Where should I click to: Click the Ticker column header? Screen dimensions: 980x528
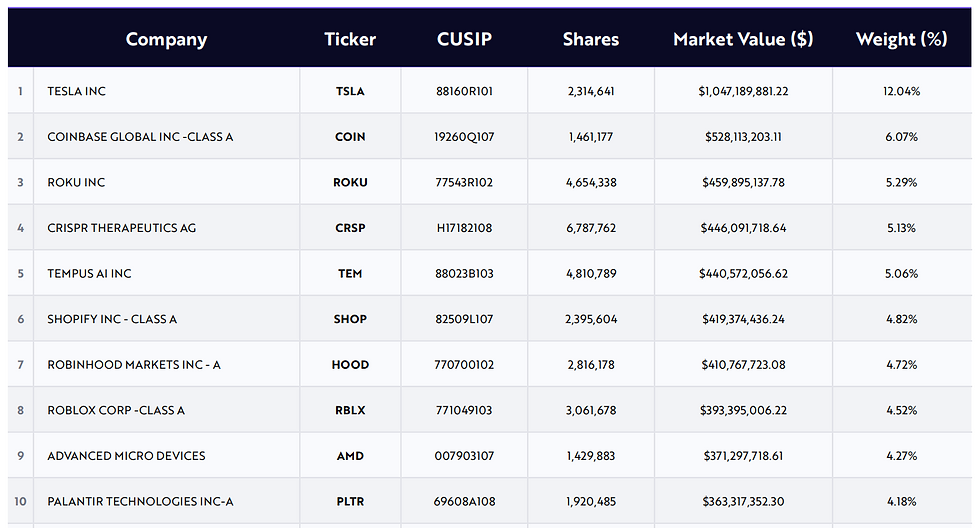(x=350, y=39)
